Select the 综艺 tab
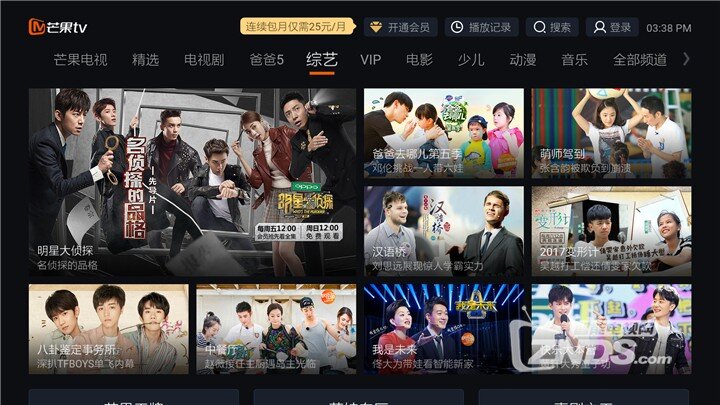The image size is (720, 405). point(321,60)
